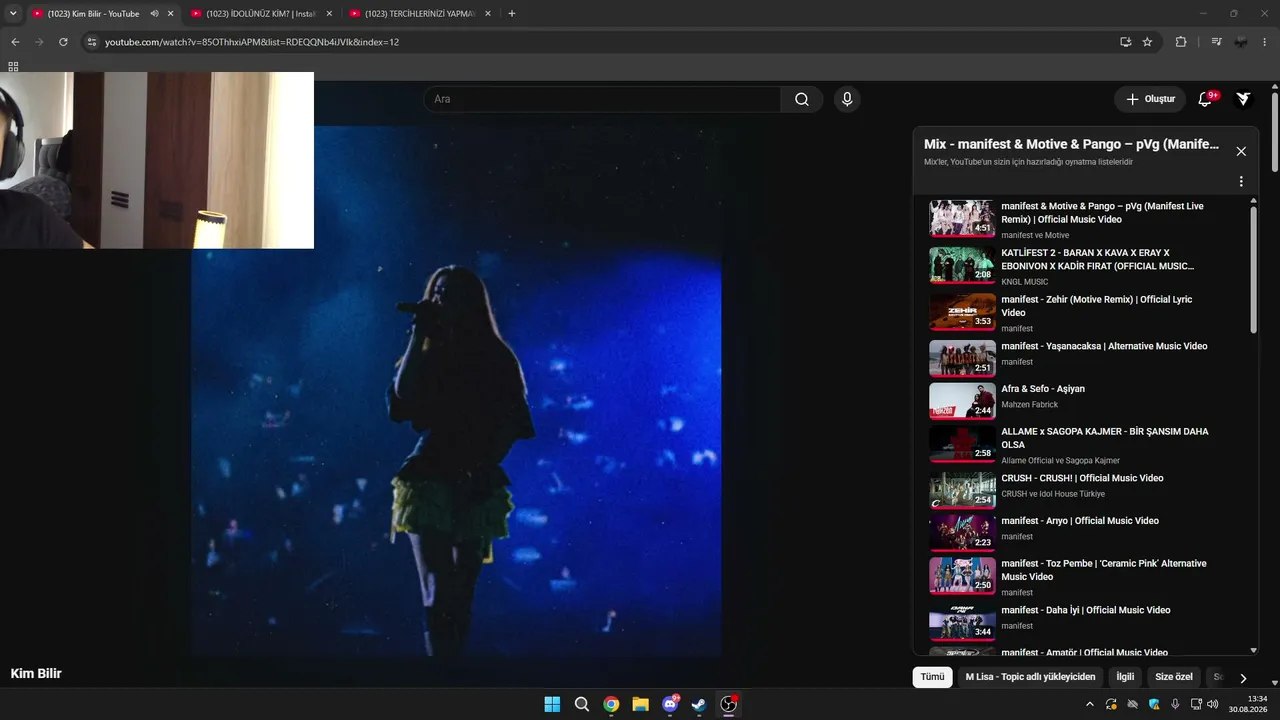
Task: Select the 'Size özel' filter chip
Action: pos(1174,677)
